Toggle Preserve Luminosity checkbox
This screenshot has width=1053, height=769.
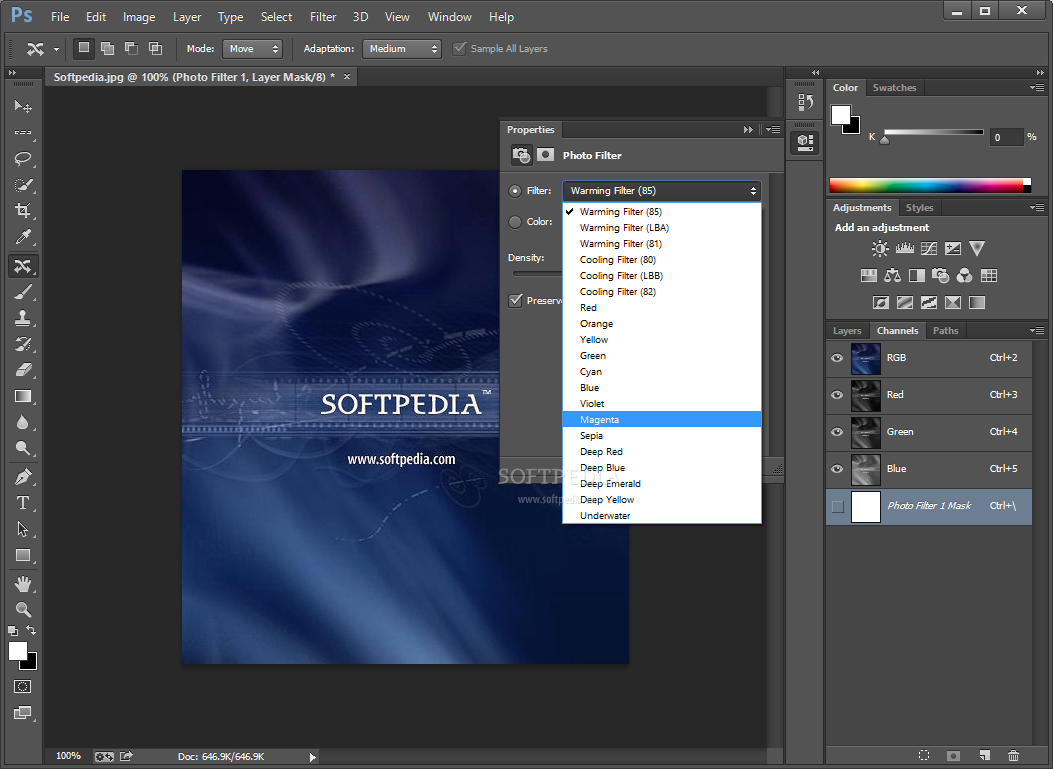pos(516,300)
